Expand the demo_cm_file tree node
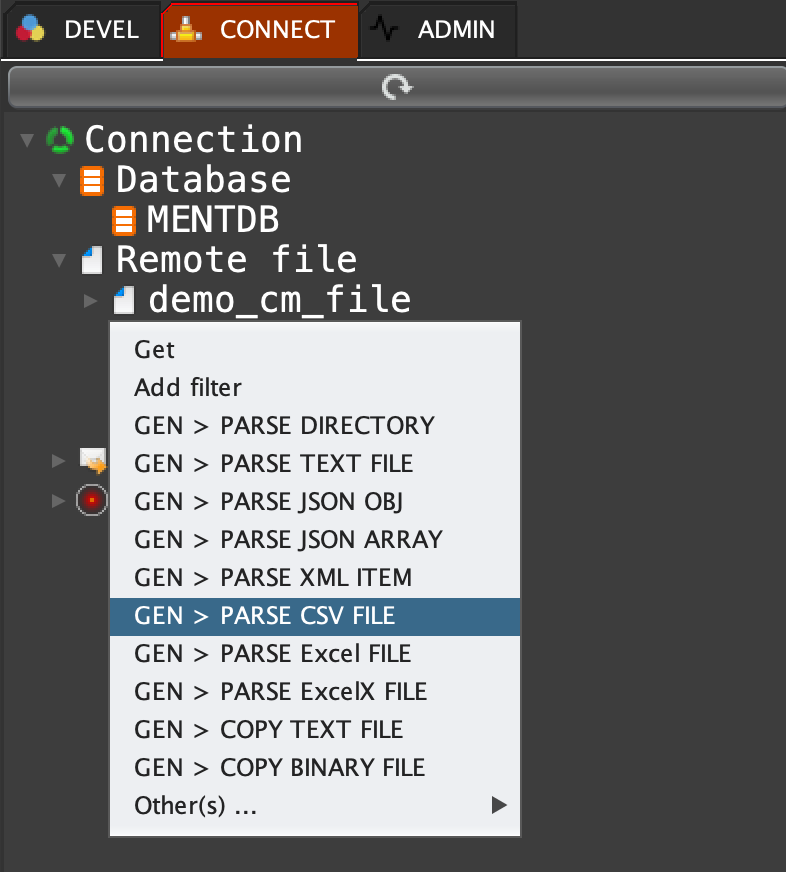 pos(91,300)
